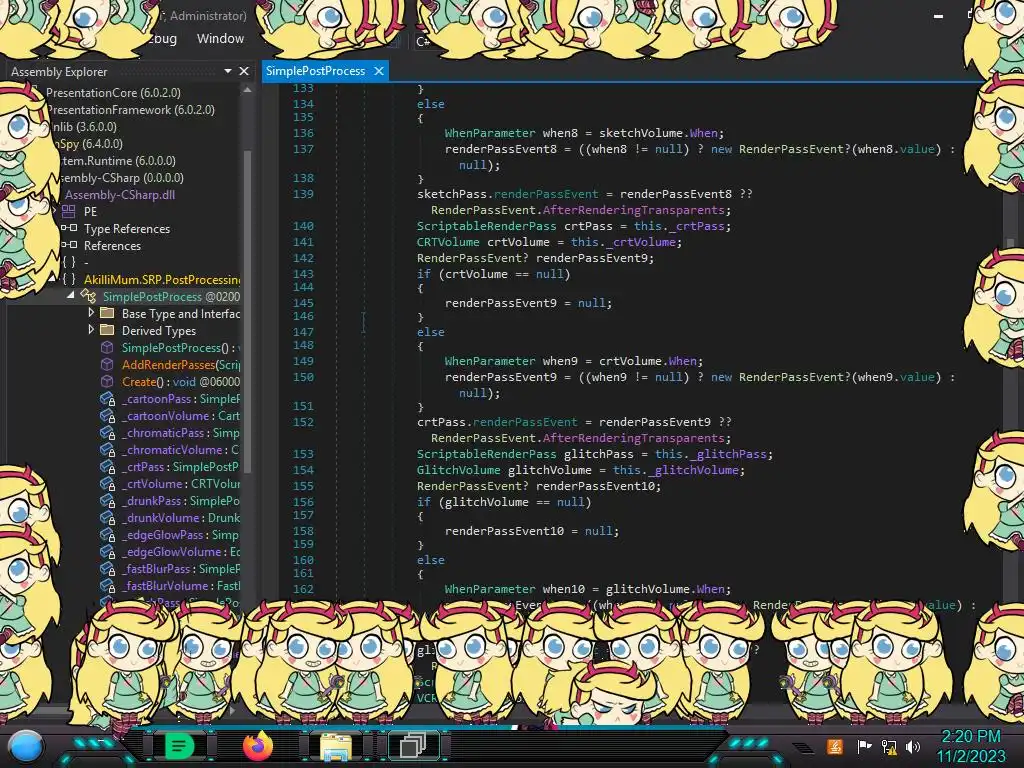Open the green notes app on taskbar
Screen dimensions: 1024x768
pyautogui.click(x=179, y=745)
